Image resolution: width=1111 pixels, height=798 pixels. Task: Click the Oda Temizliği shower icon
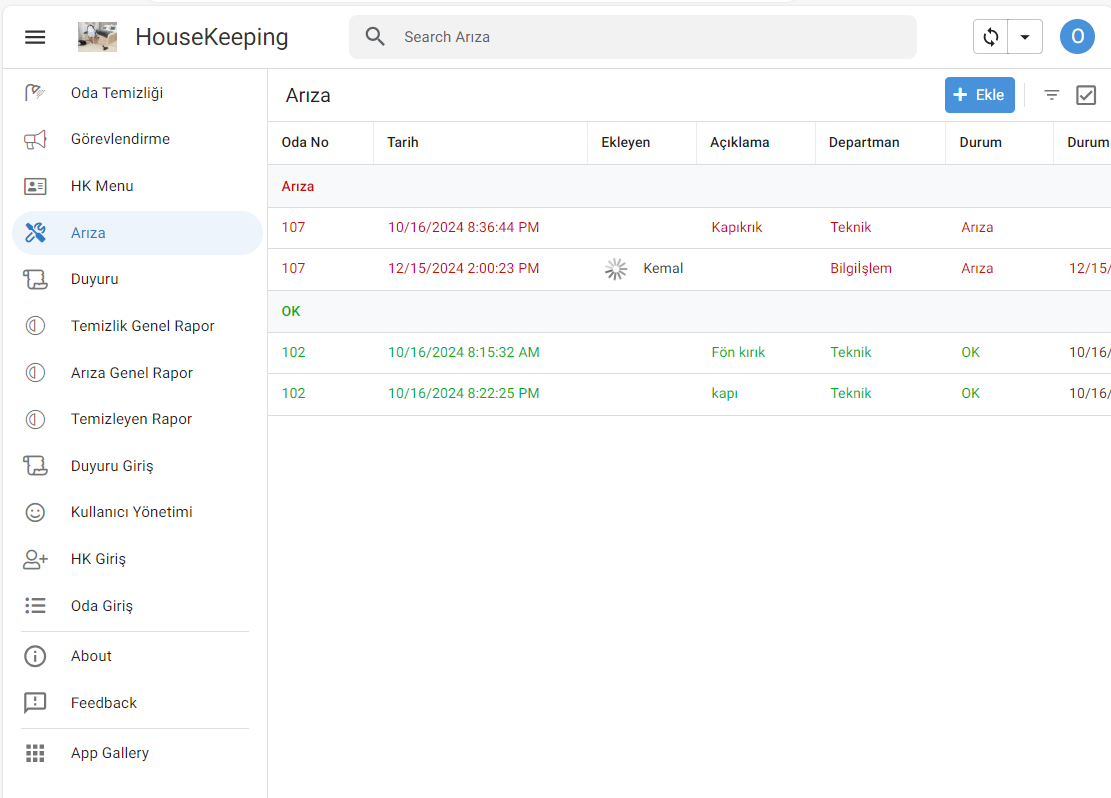tap(35, 93)
